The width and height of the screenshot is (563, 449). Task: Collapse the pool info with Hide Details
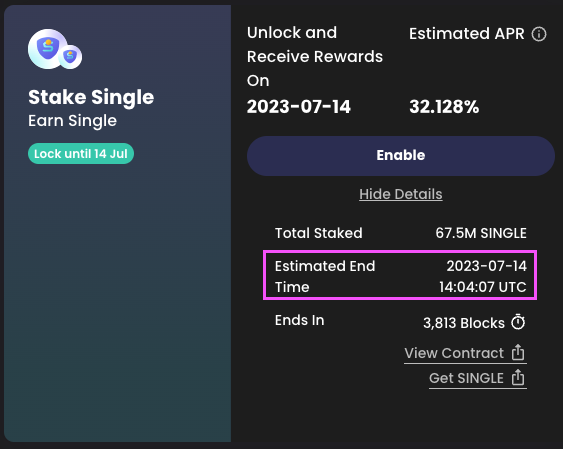pyautogui.click(x=401, y=194)
